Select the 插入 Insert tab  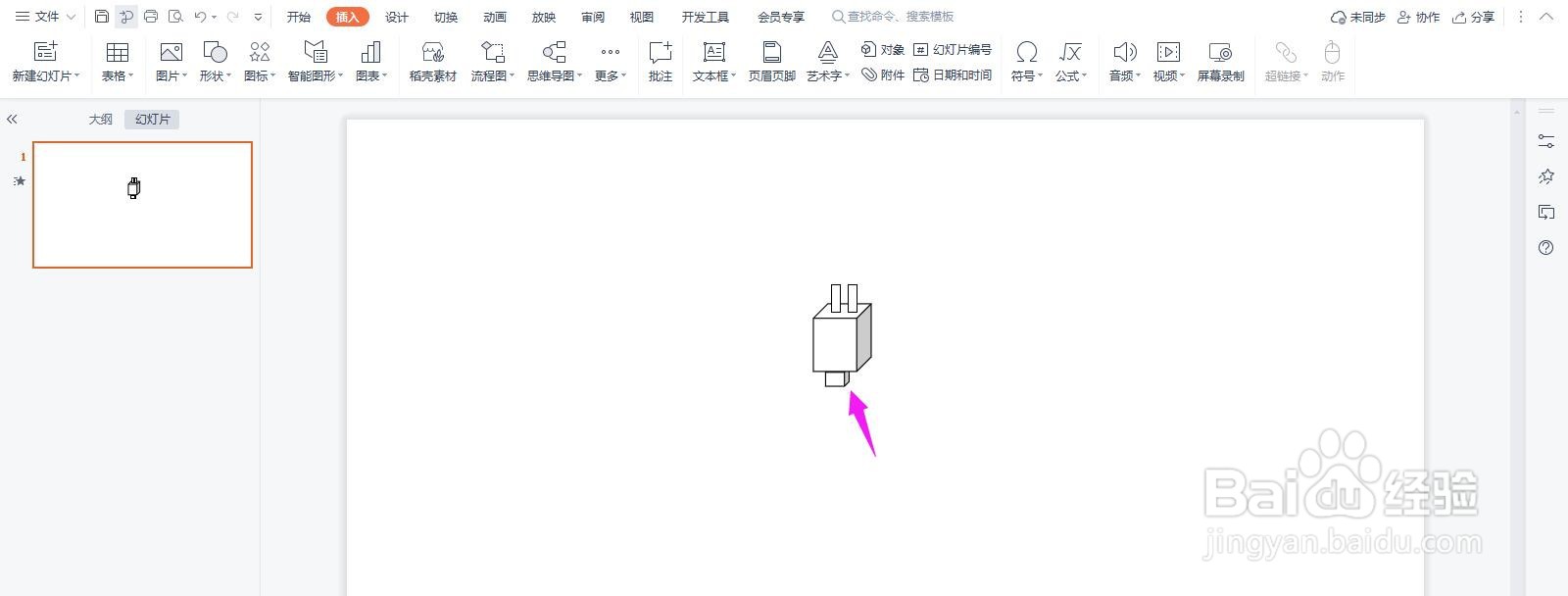click(348, 17)
